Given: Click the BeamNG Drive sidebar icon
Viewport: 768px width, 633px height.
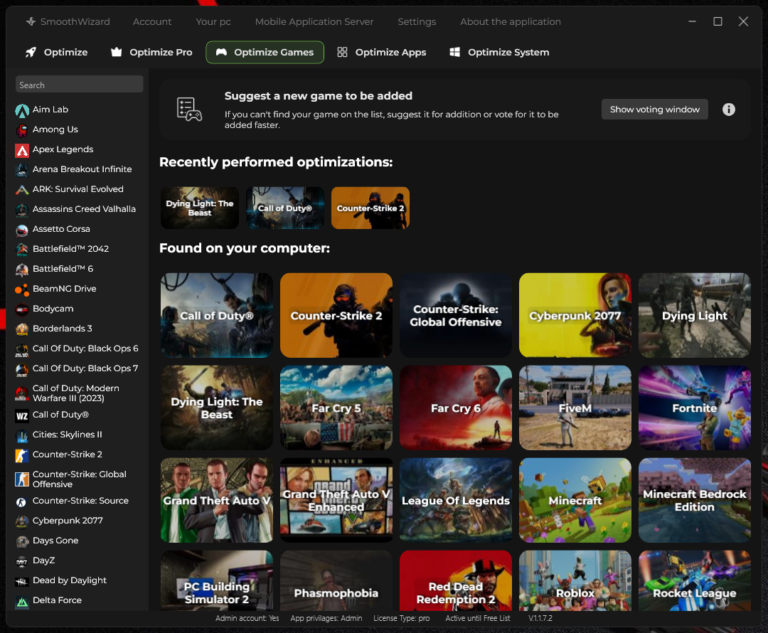Looking at the screenshot, I should [x=22, y=289].
